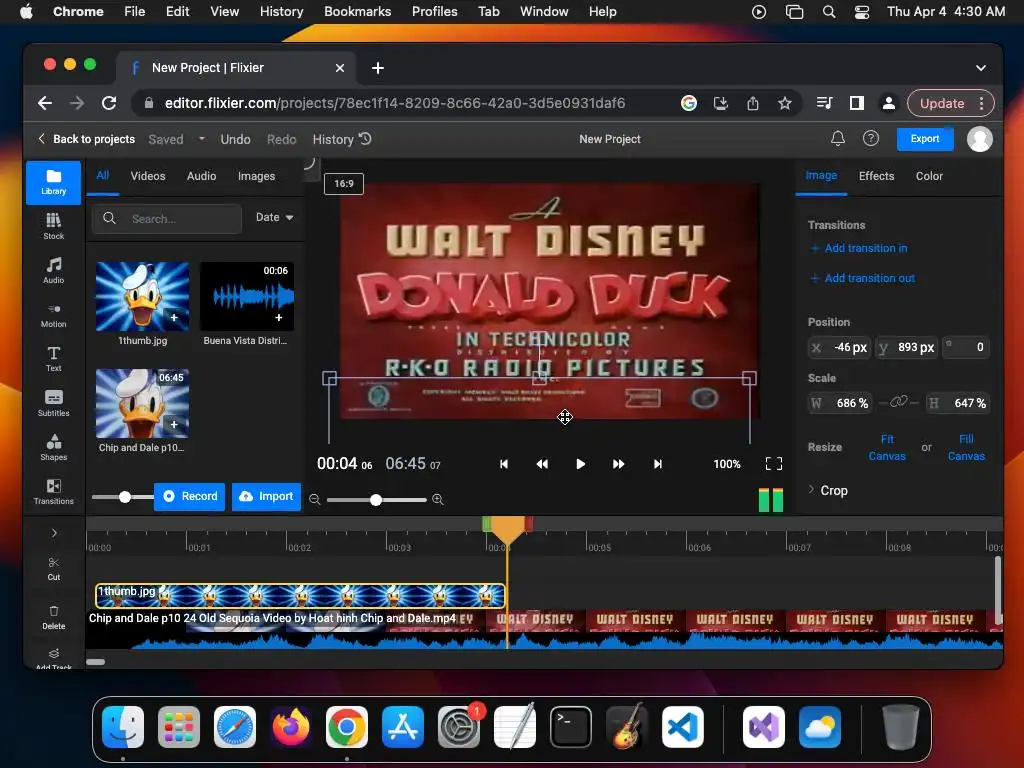Viewport: 1024px width, 768px height.
Task: Skip to the start of the video
Action: pyautogui.click(x=504, y=464)
